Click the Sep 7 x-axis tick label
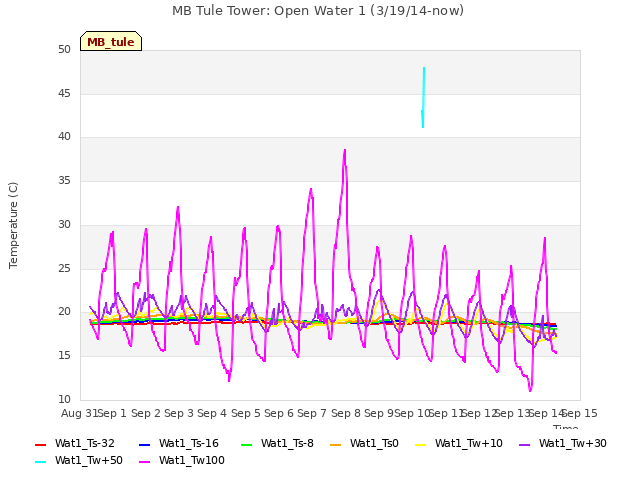 click(x=312, y=413)
